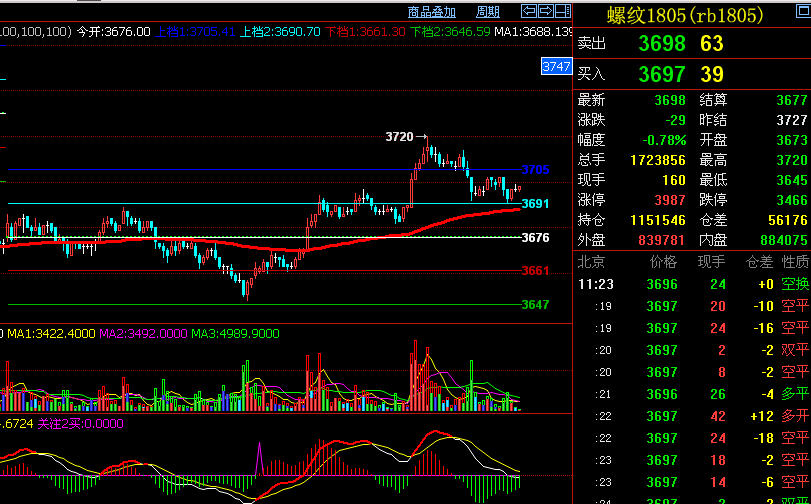Screen dimensions: 811x504
Task: Click the left arrow navigation icon
Action: click(530, 12)
